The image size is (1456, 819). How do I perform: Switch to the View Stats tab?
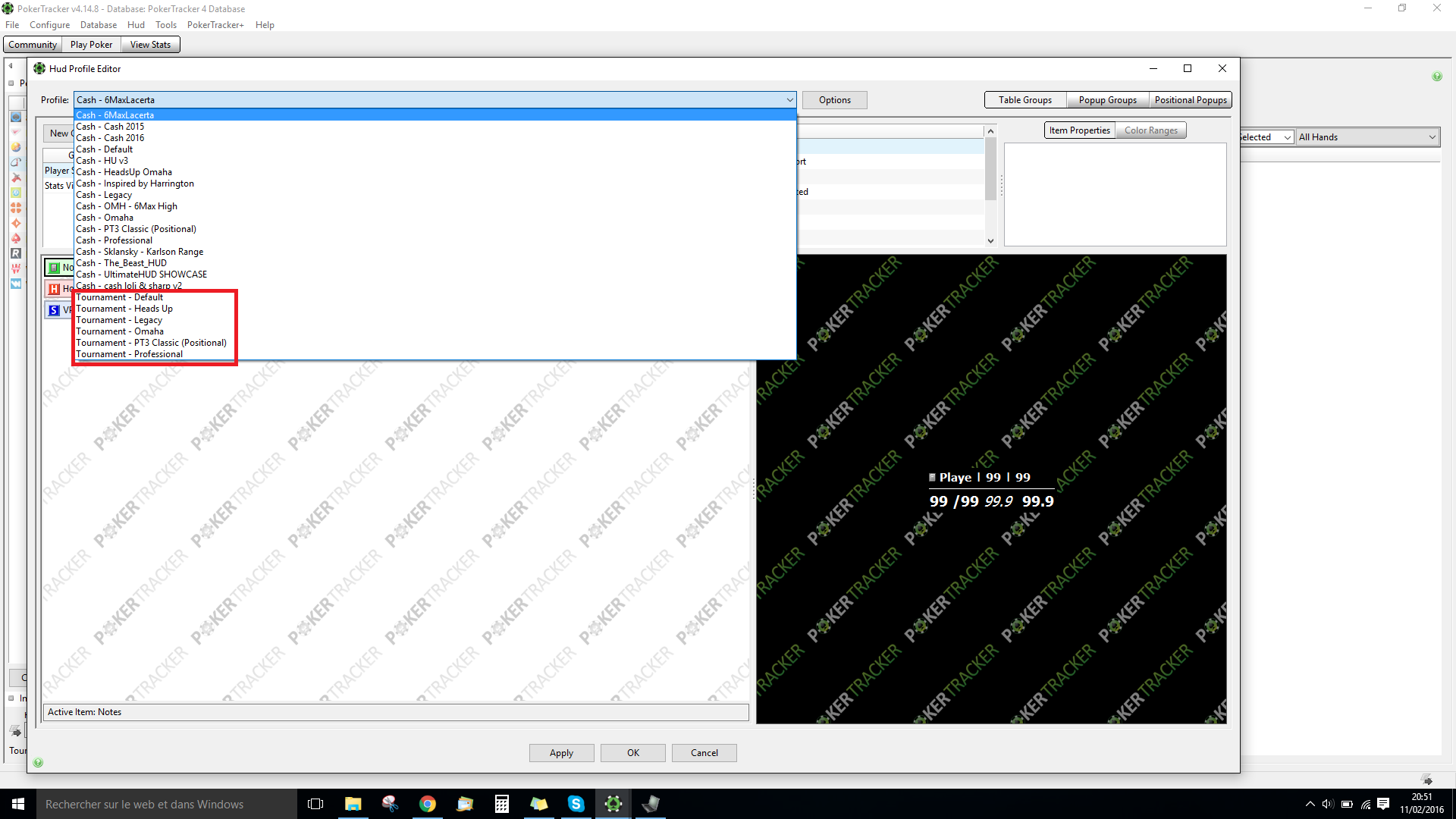point(150,45)
